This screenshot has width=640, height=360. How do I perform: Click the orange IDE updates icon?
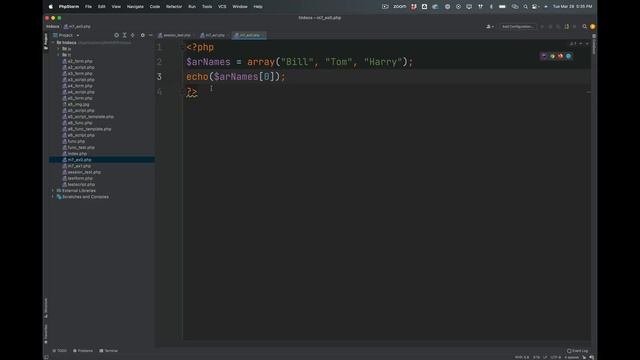593,27
